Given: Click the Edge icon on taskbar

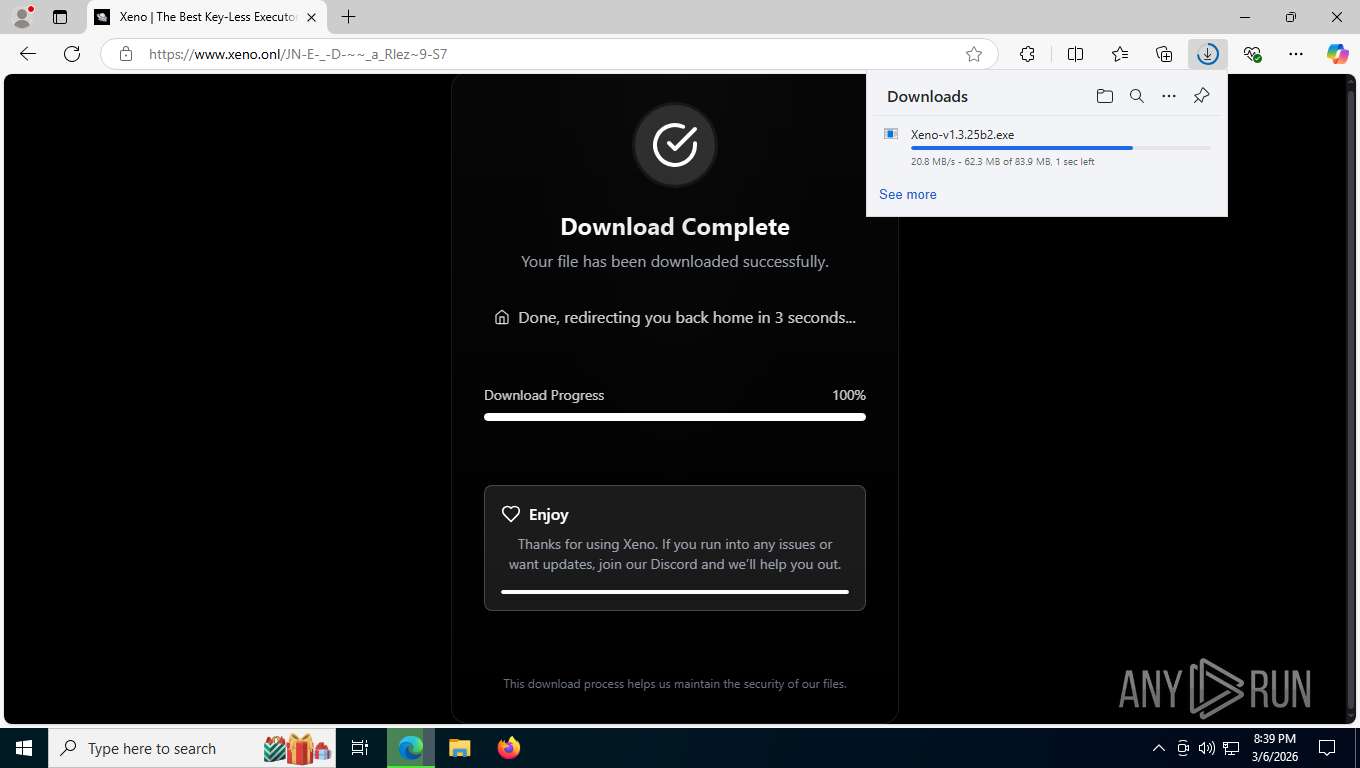Looking at the screenshot, I should [x=411, y=748].
